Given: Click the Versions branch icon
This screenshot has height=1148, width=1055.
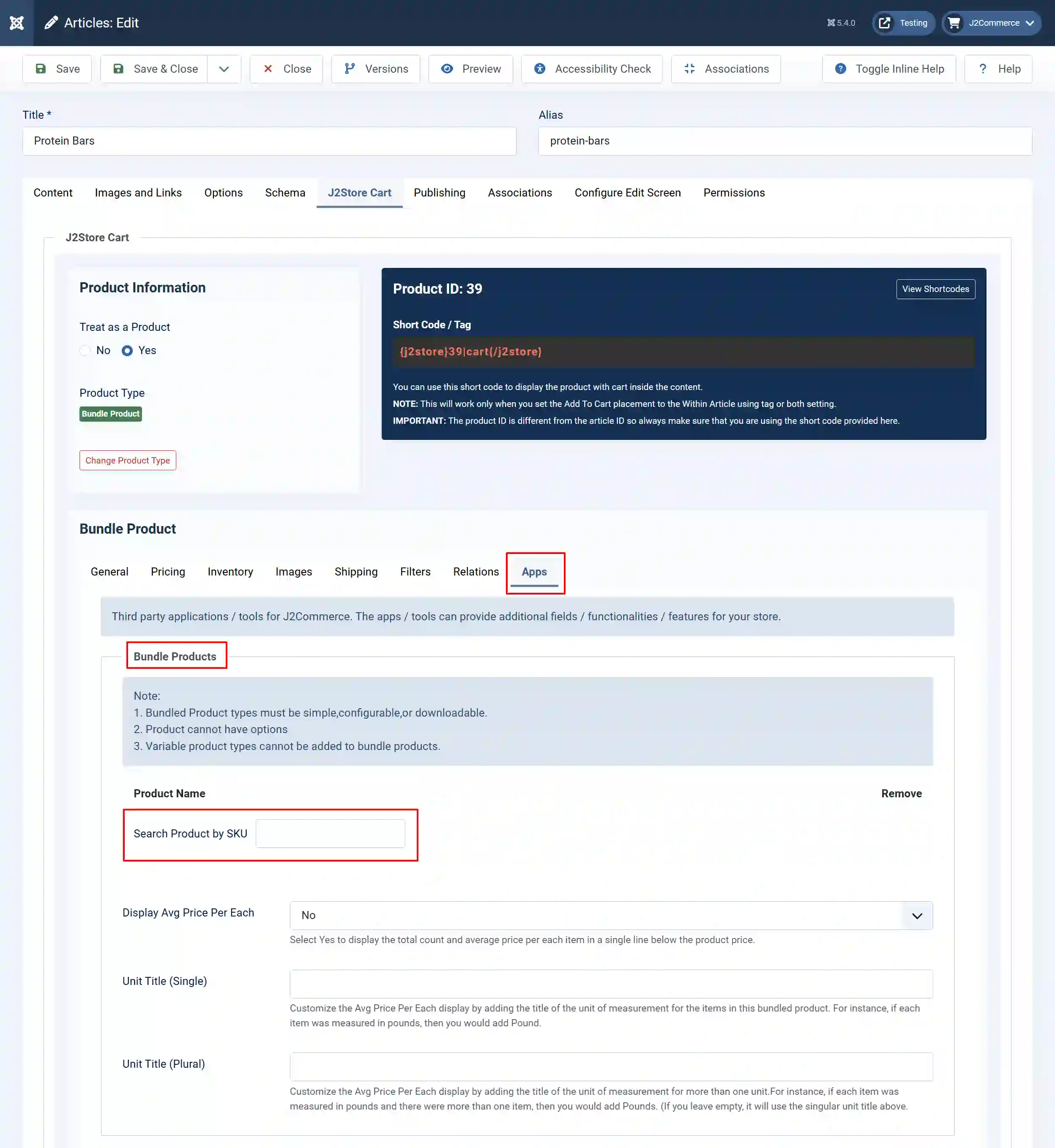Looking at the screenshot, I should click(350, 69).
